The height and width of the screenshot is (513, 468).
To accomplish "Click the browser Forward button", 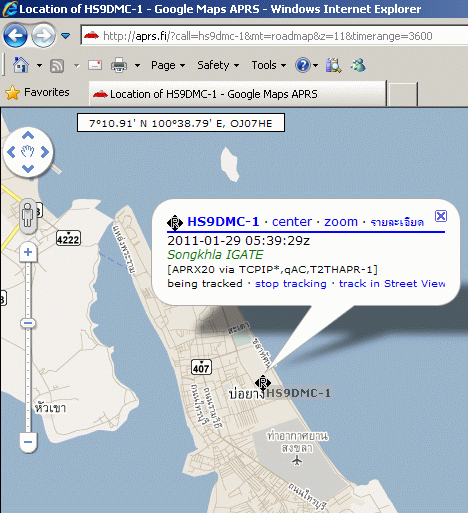I will coord(44,35).
